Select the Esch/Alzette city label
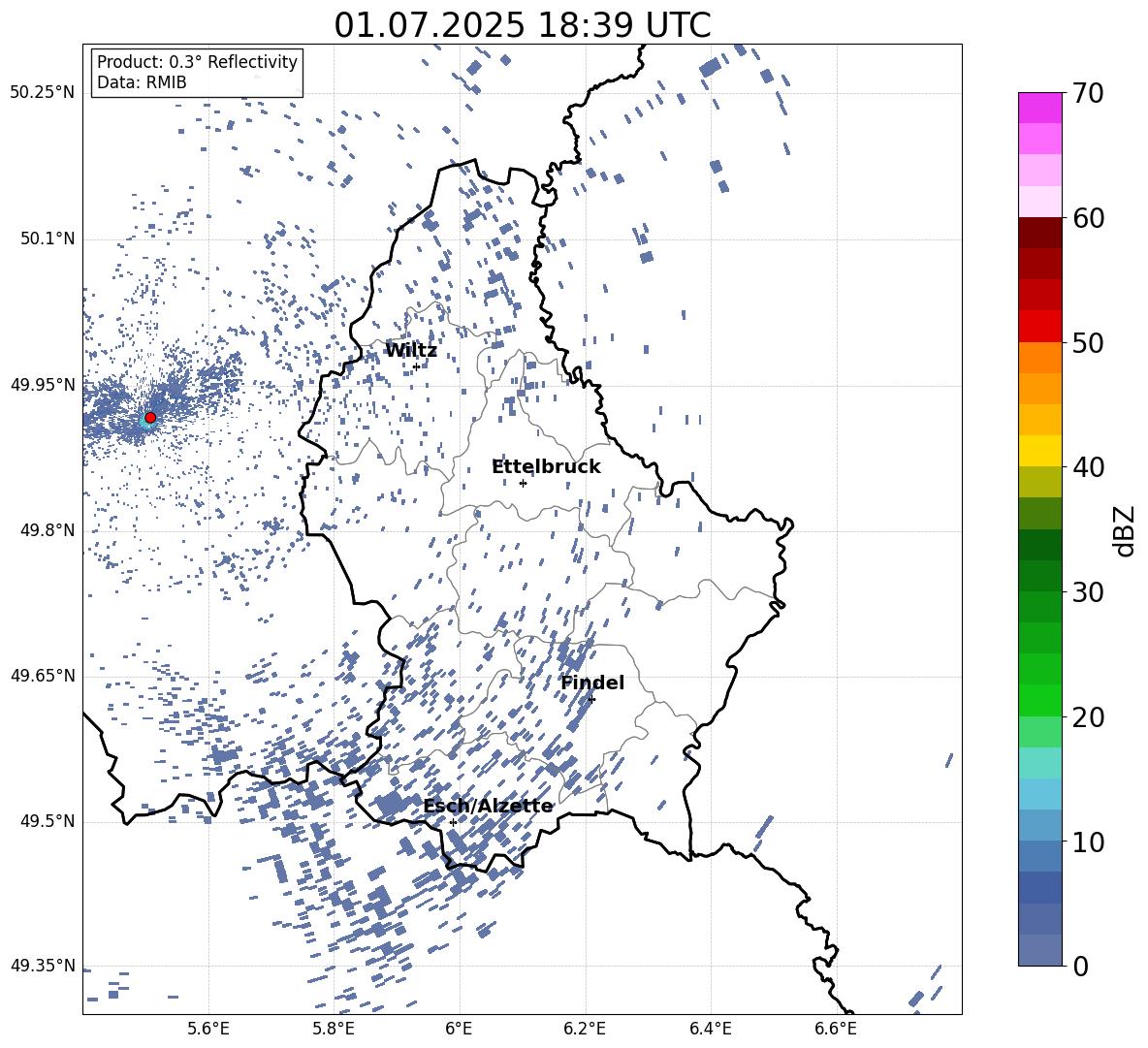 (488, 807)
